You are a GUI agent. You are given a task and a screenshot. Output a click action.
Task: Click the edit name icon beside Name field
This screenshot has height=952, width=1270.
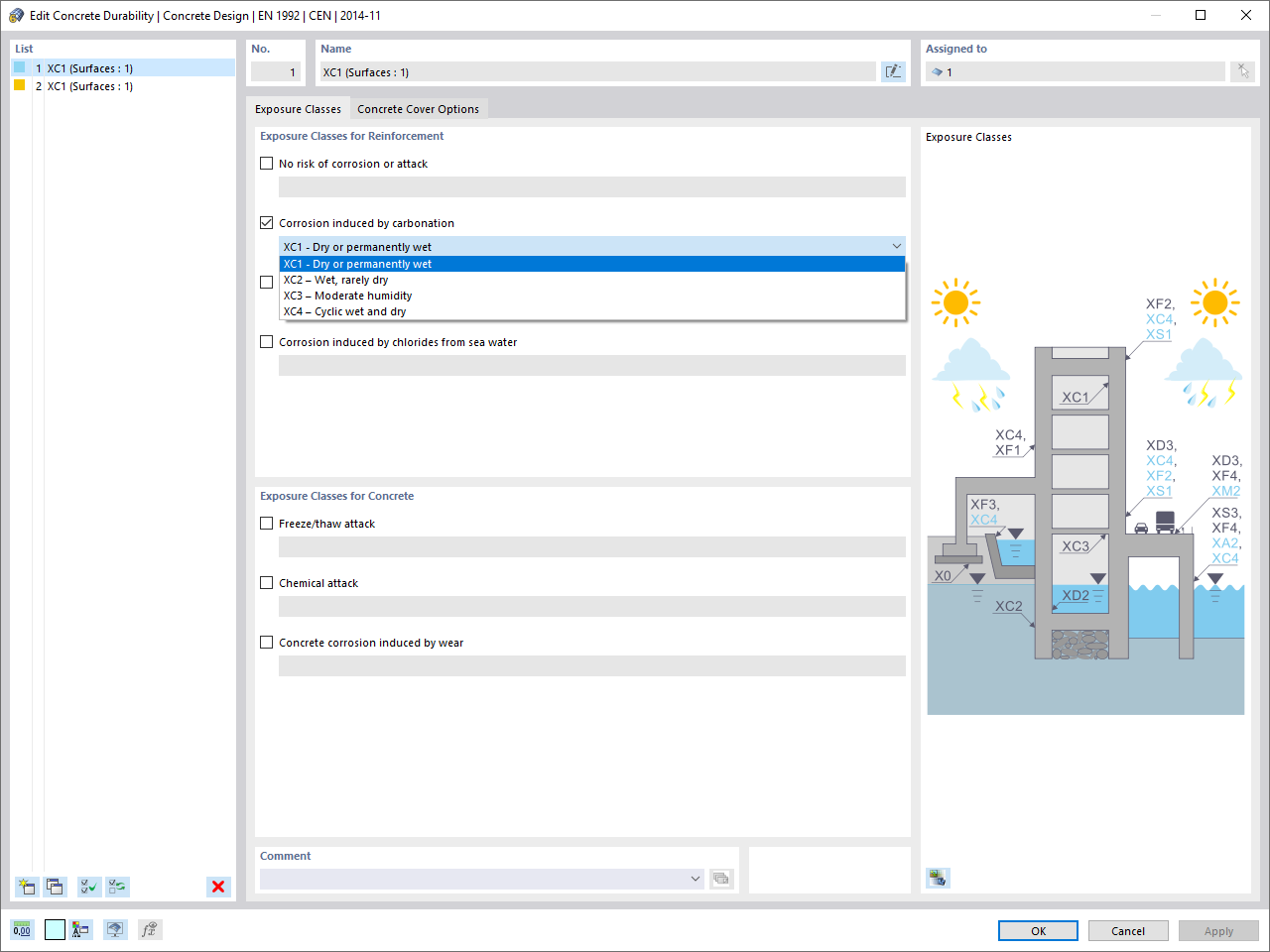tap(893, 71)
